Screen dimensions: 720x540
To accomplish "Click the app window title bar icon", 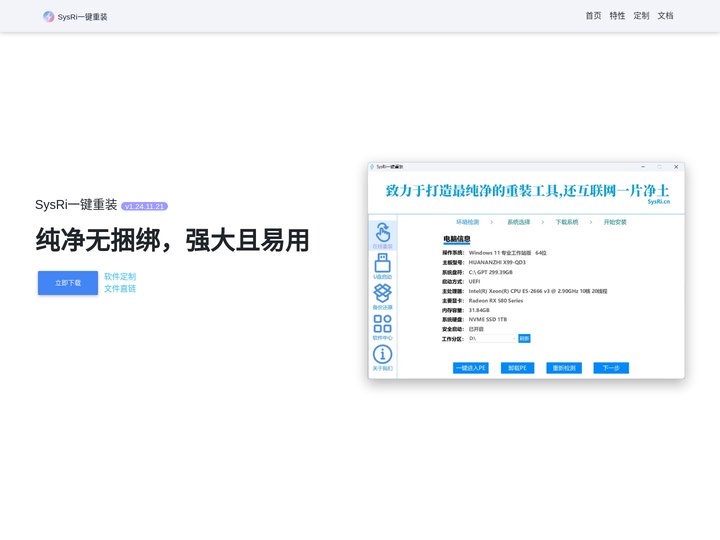I will [x=372, y=167].
